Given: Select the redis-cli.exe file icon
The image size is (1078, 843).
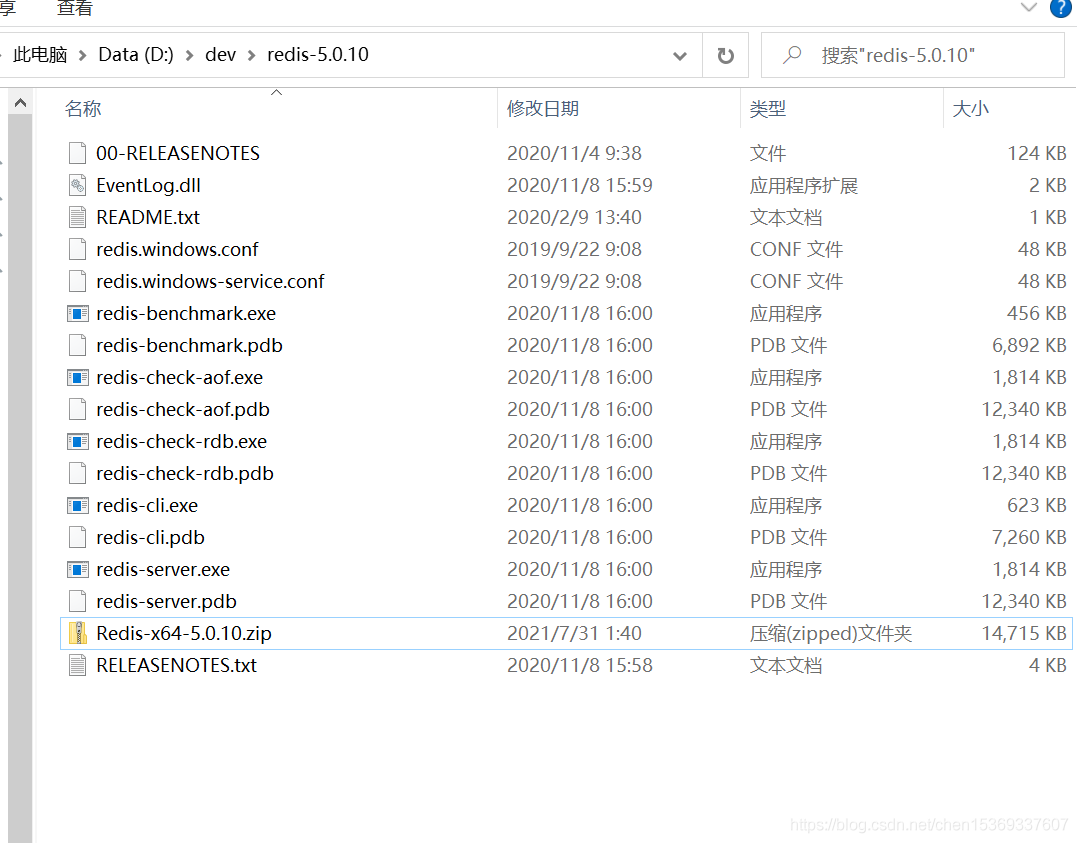Looking at the screenshot, I should (78, 505).
